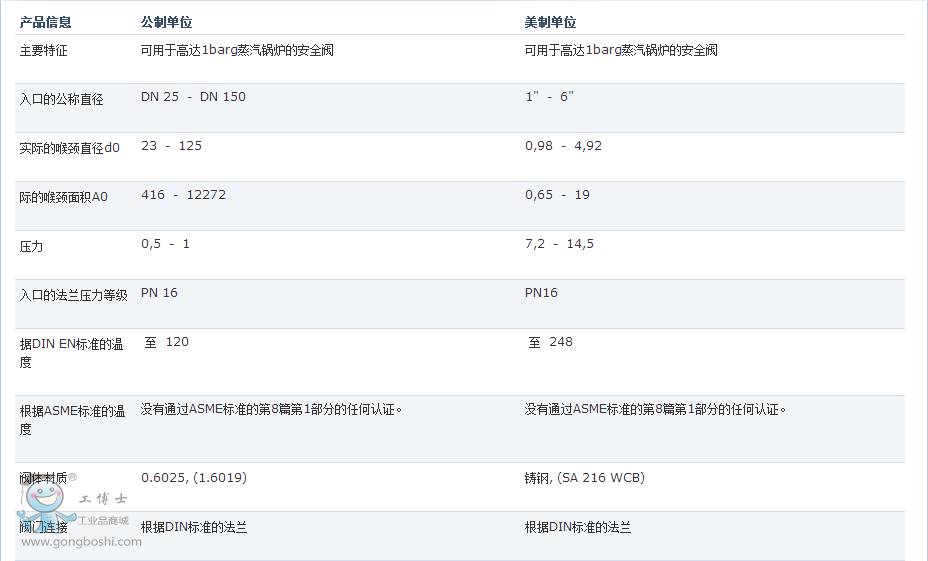
Task: Select the 美制单位 column header
Action: coord(550,22)
